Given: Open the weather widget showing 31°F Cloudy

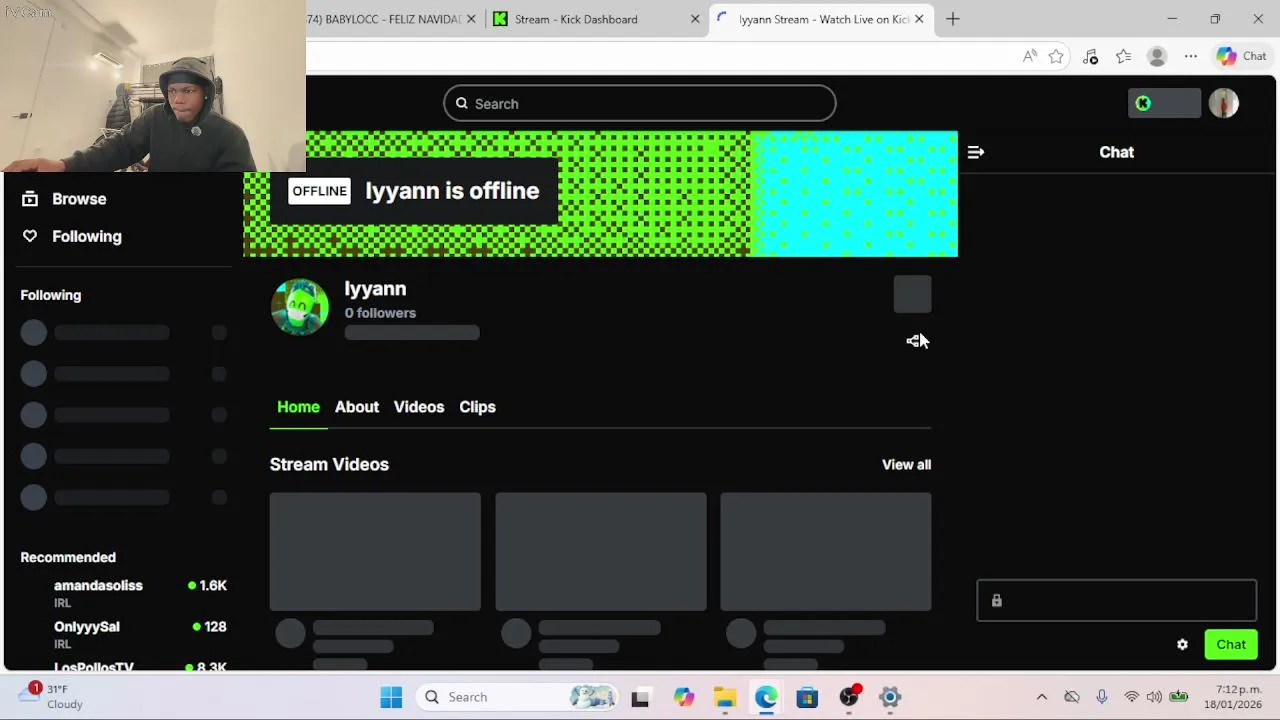Looking at the screenshot, I should coord(50,697).
